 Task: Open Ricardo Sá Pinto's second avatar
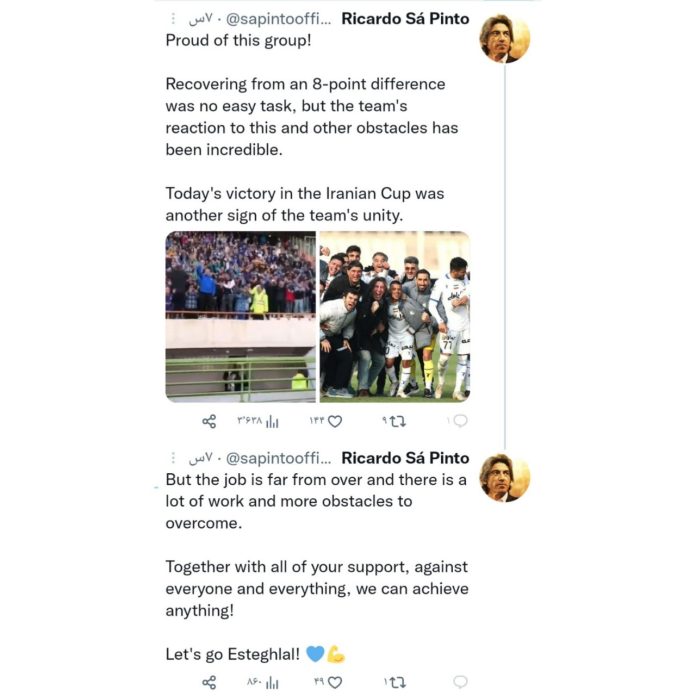[x=505, y=478]
